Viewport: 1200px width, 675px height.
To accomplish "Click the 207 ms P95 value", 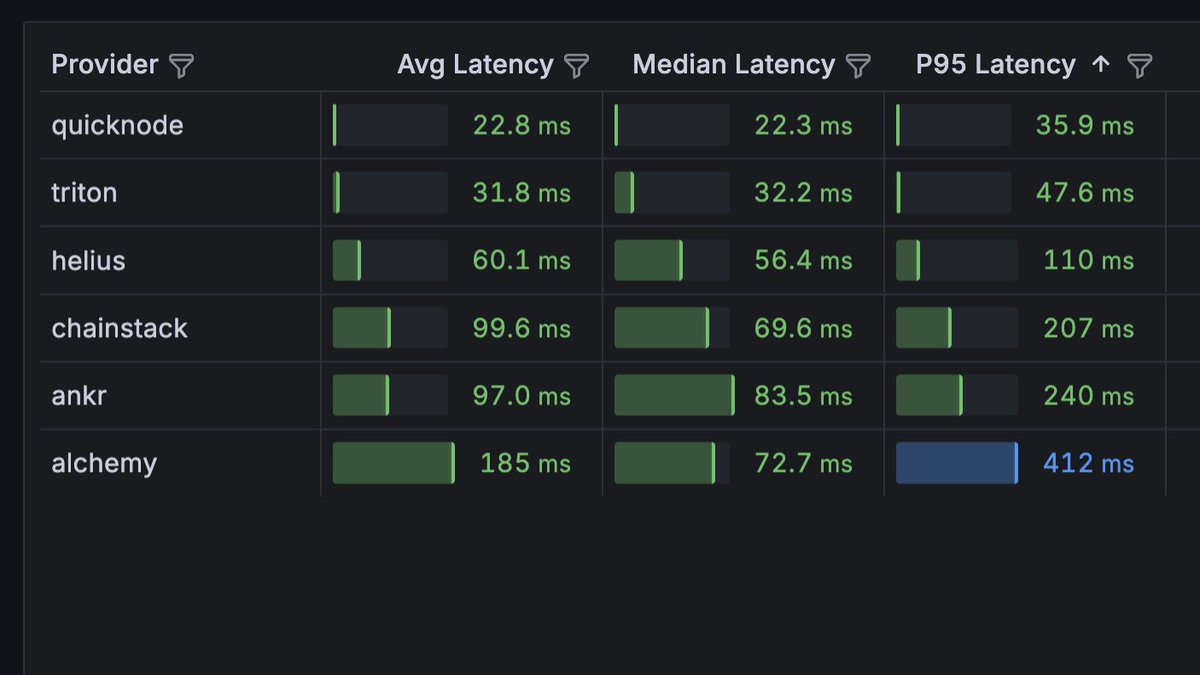I will click(x=1089, y=328).
